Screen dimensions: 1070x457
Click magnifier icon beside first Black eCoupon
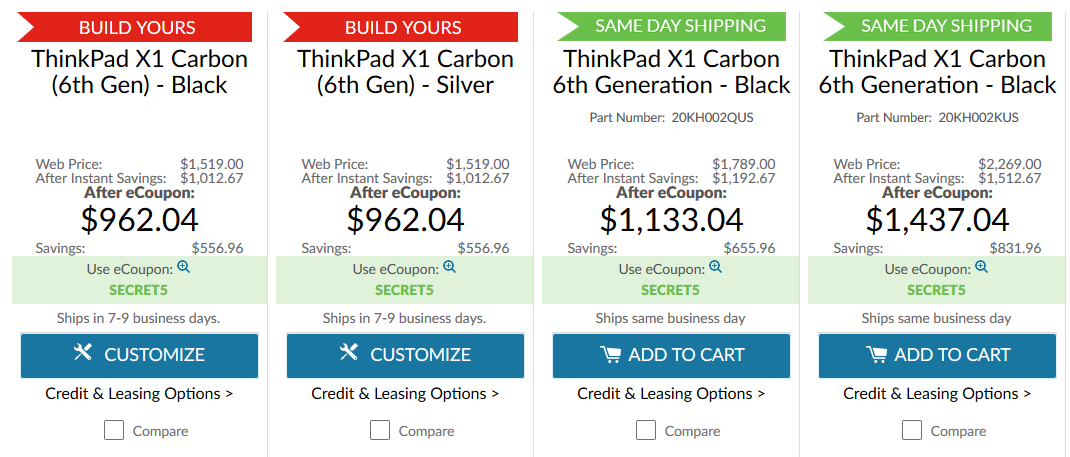pos(183,267)
